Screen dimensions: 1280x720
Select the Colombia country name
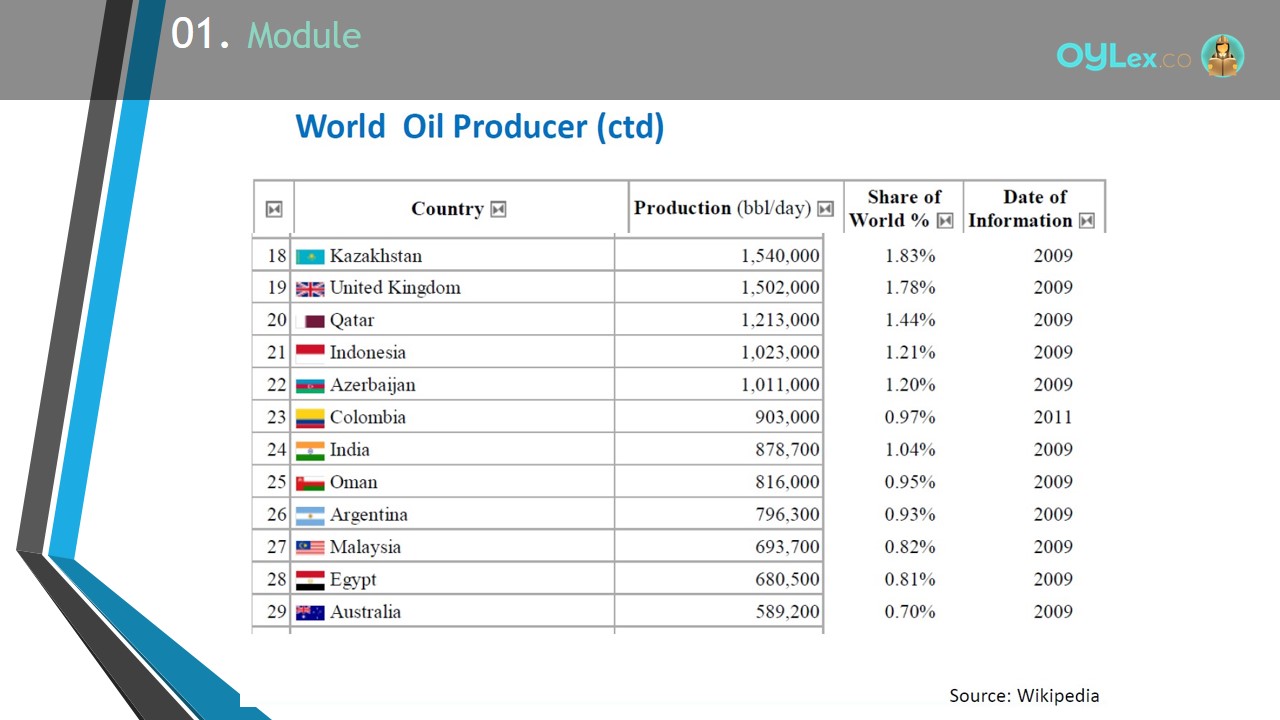368,417
